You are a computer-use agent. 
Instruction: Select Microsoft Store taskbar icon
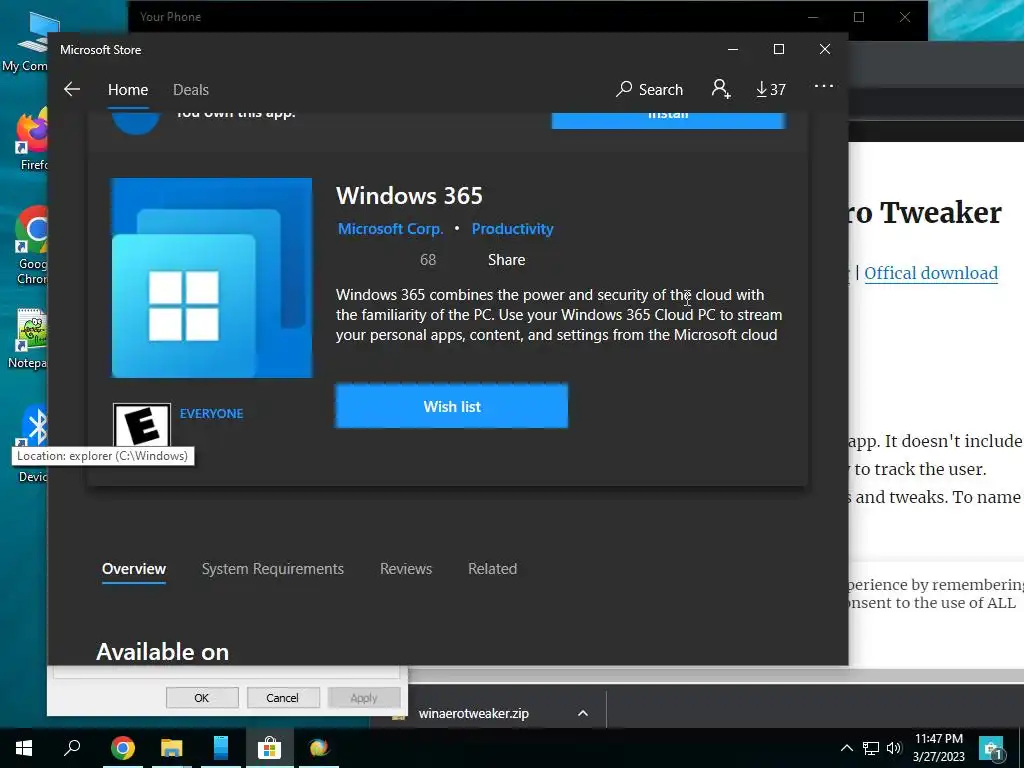(269, 748)
